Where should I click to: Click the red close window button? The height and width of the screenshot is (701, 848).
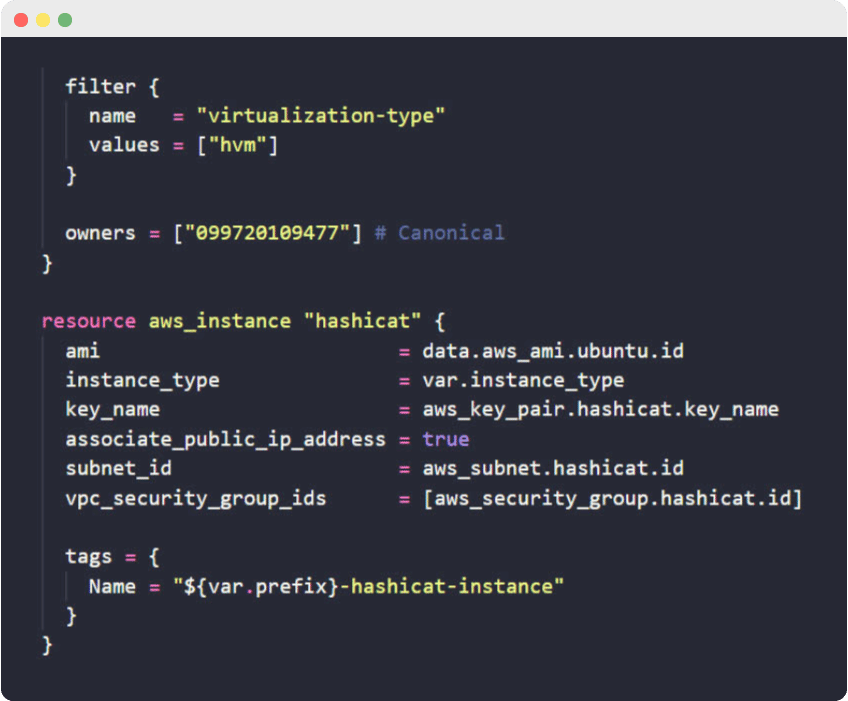click(18, 18)
